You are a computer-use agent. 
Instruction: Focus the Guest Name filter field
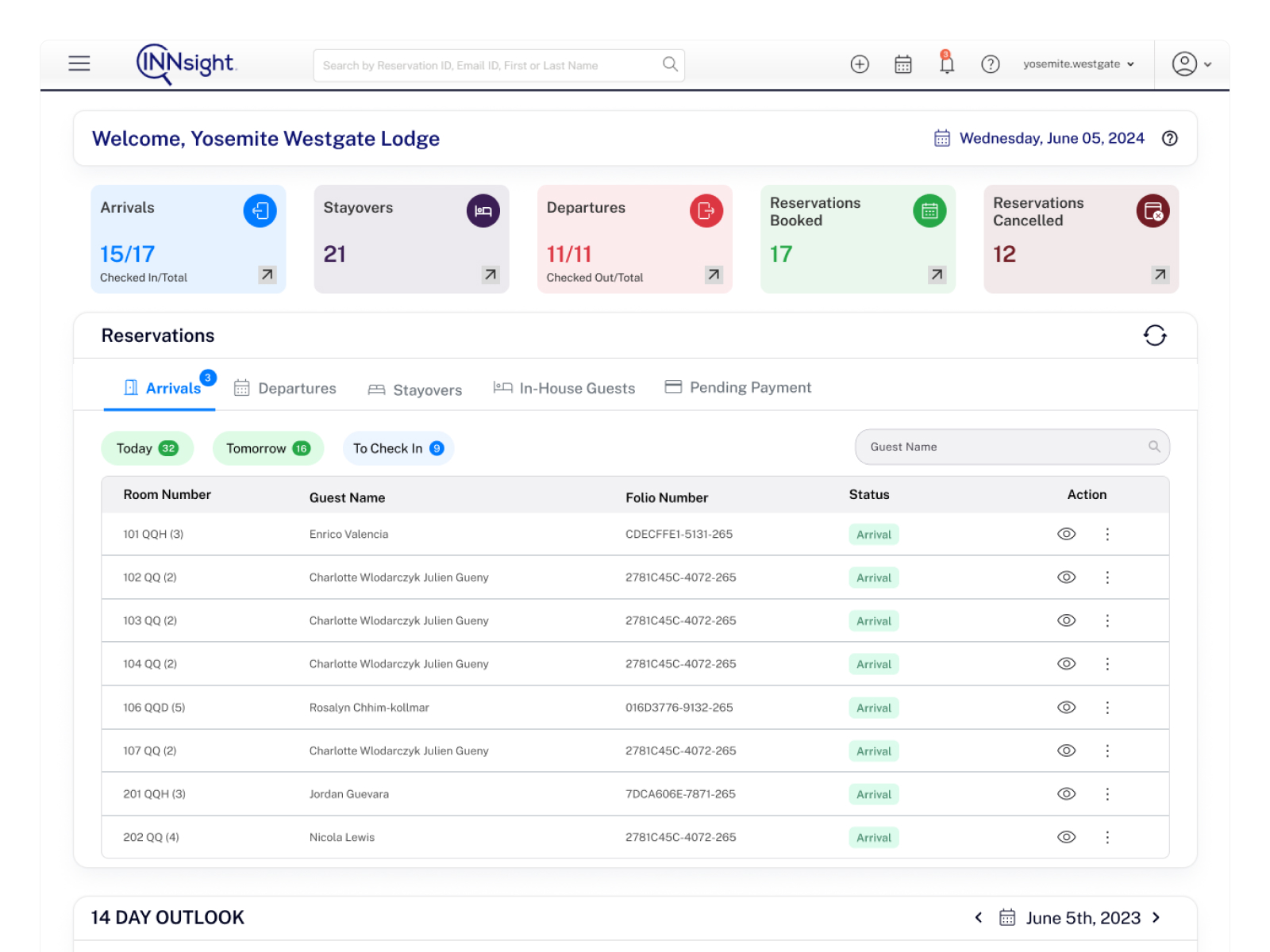pyautogui.click(x=1012, y=447)
